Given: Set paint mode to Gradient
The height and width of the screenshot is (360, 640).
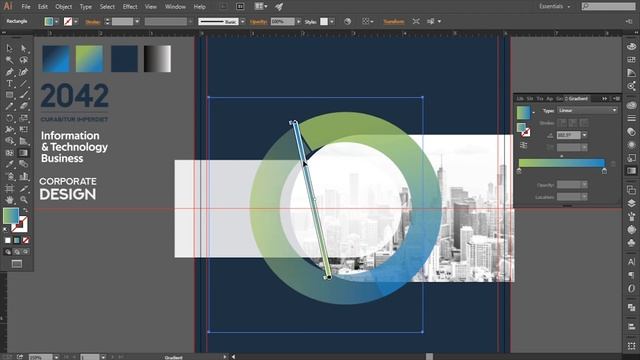Looking at the screenshot, I should [17, 240].
